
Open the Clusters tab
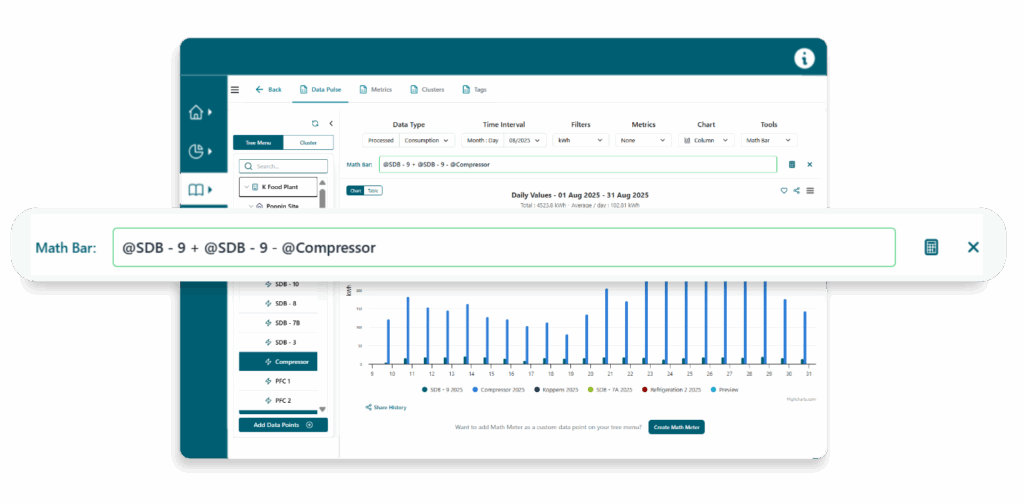click(x=427, y=90)
